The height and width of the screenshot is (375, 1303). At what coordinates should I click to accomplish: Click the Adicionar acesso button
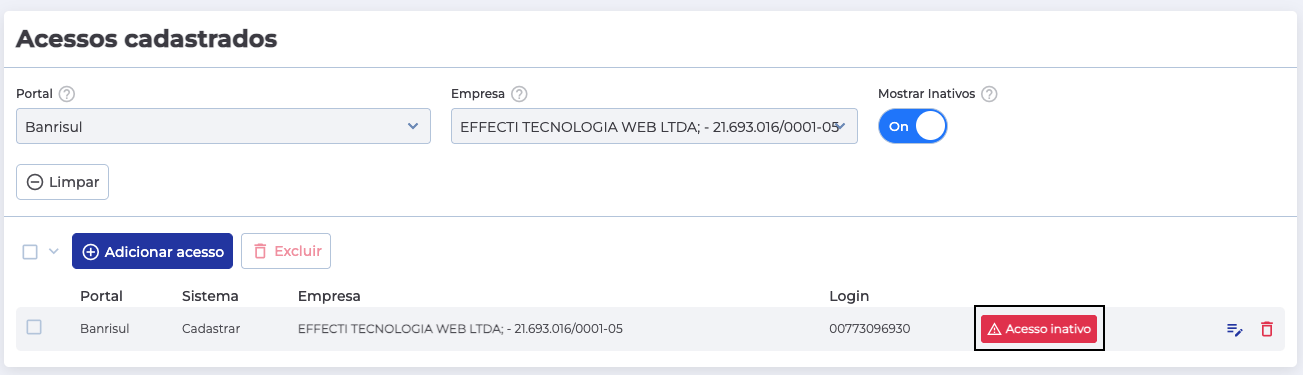[x=152, y=252]
